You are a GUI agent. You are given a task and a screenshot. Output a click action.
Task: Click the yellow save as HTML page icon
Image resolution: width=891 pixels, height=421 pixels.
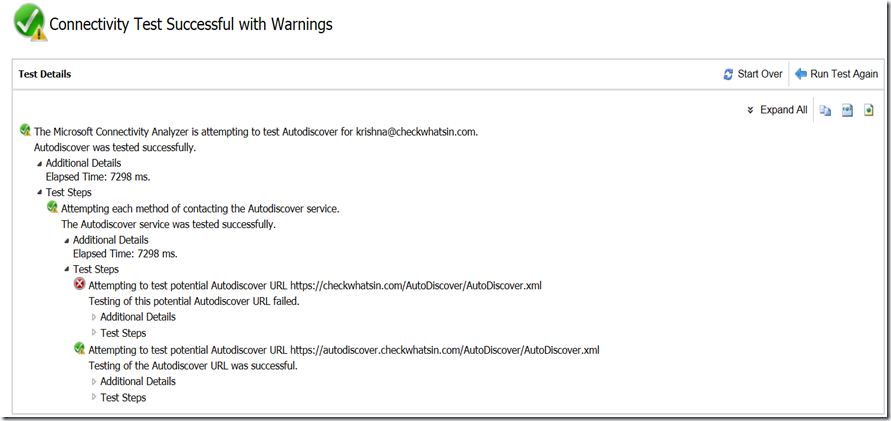coord(868,110)
